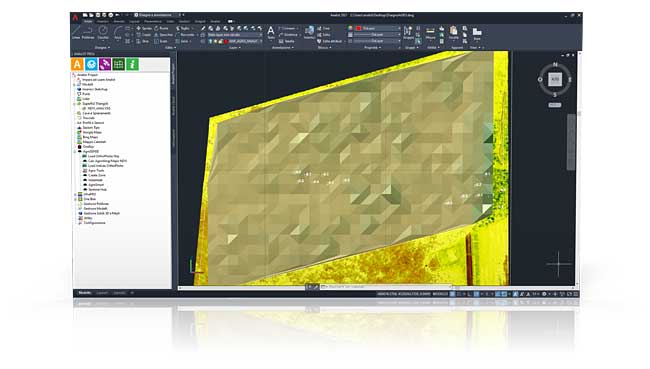Open the purple satellite icon in Analist panel

click(105, 64)
